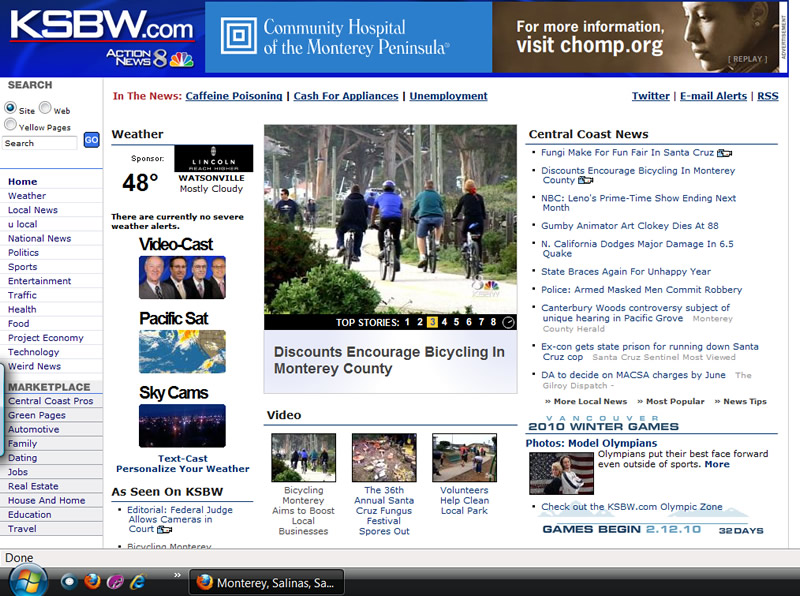This screenshot has height=596, width=800.
Task: Go to Weird News section in sidebar
Action: pyautogui.click(x=34, y=366)
